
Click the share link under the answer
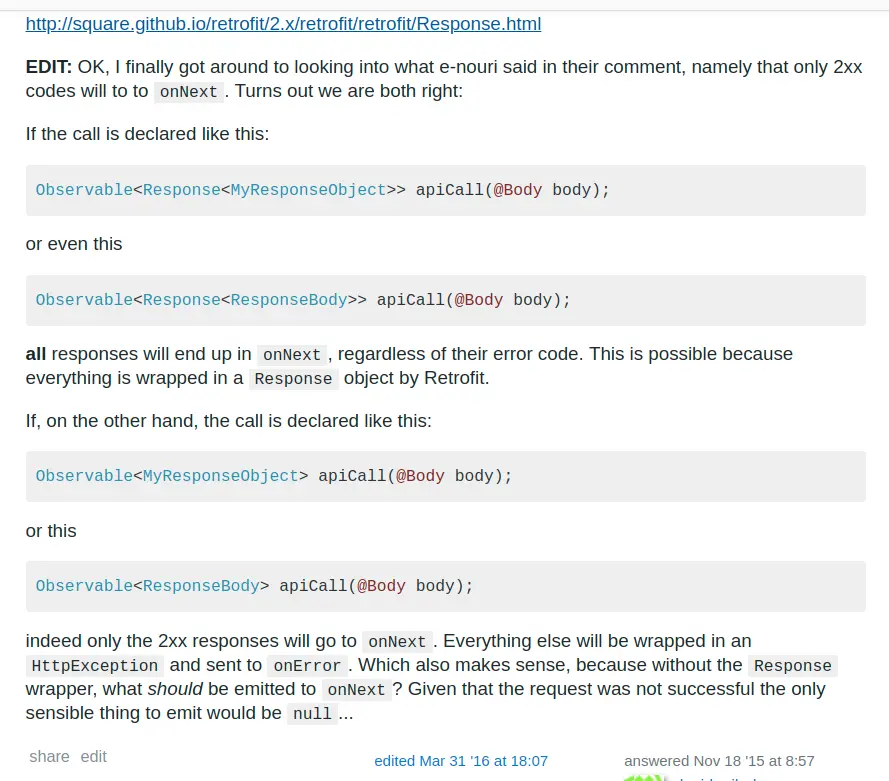(49, 757)
